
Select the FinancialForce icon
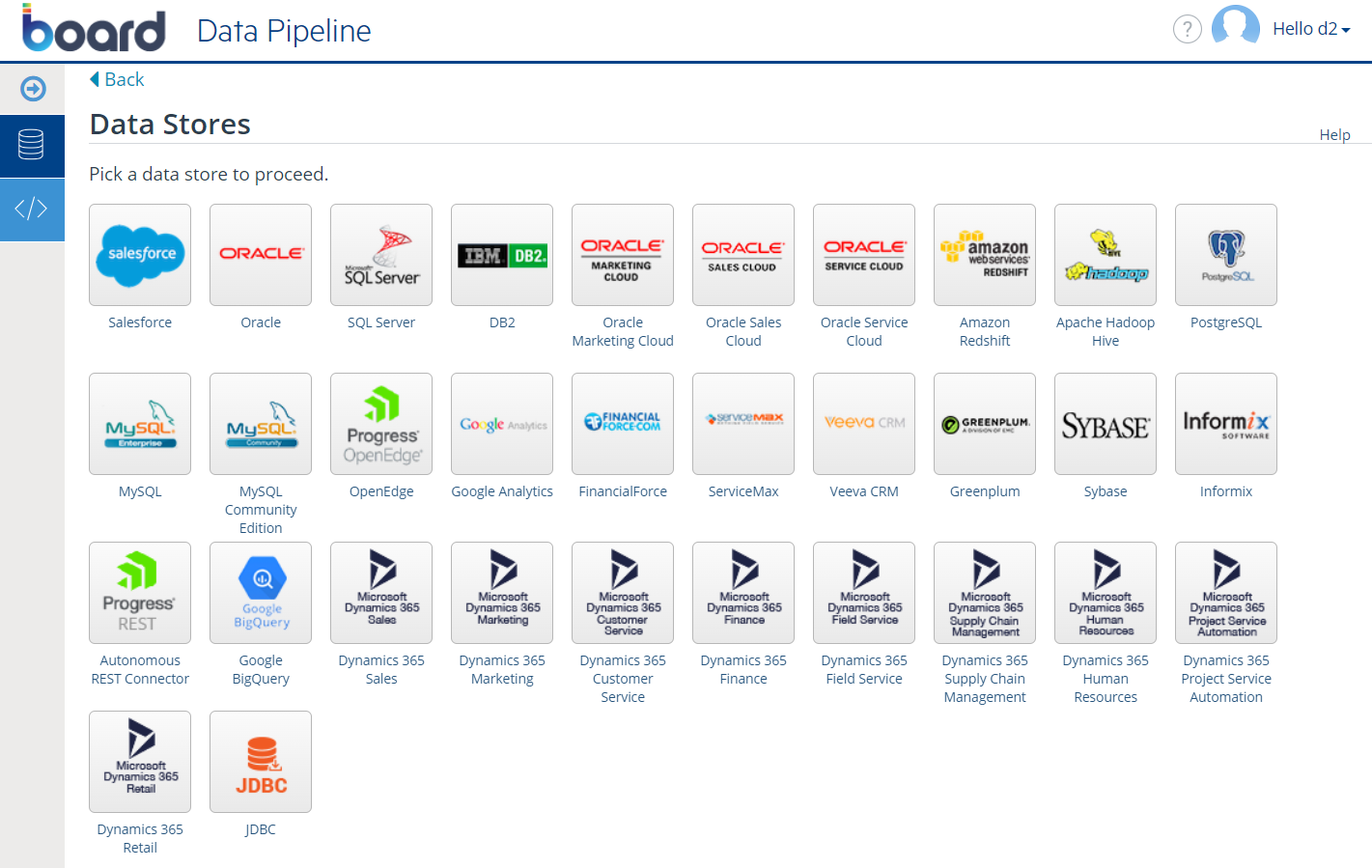(623, 424)
